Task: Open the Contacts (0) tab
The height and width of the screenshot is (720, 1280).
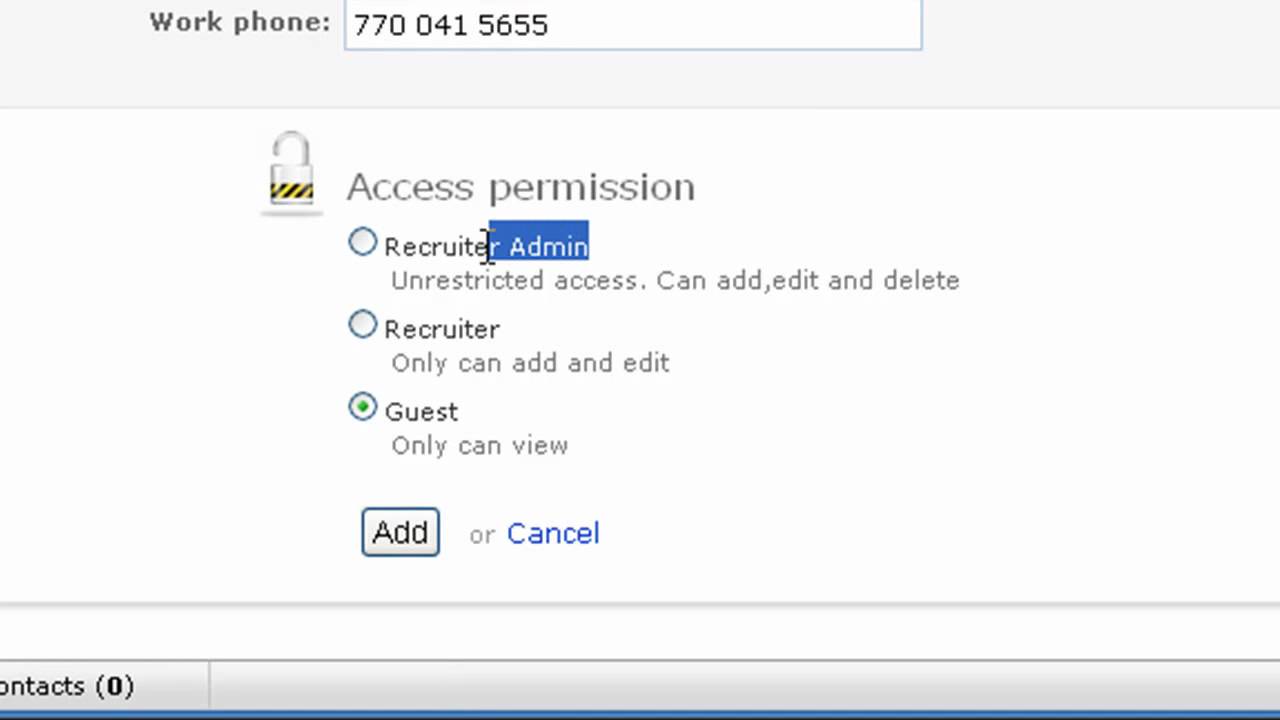Action: [67, 686]
